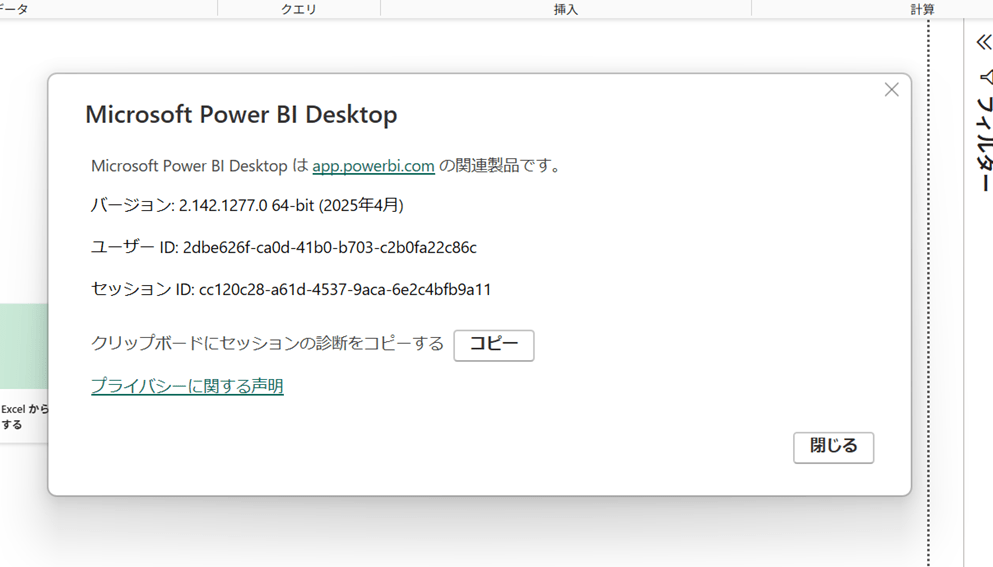Click the 閉じる button
The image size is (993, 567).
coord(833,447)
